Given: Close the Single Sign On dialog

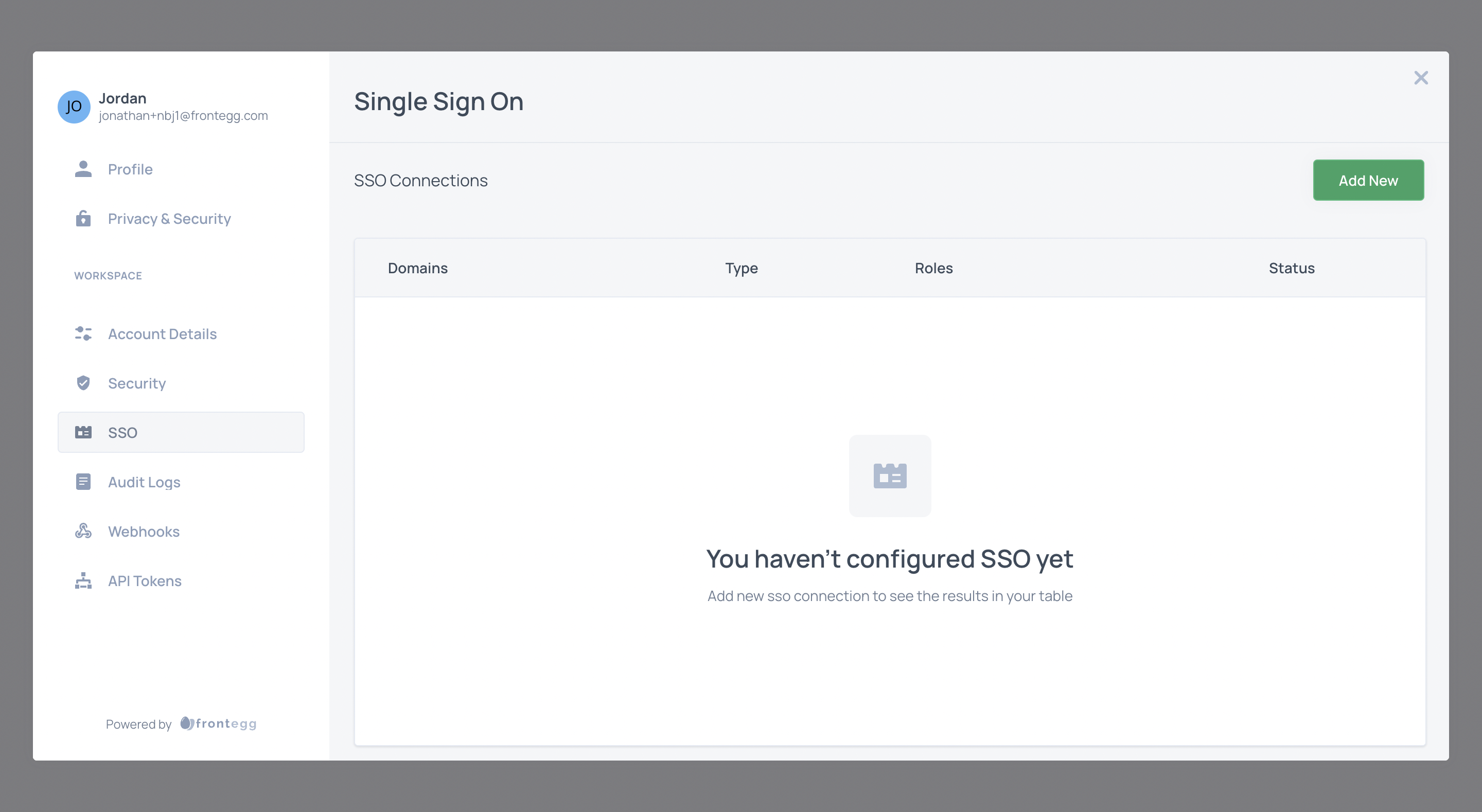Looking at the screenshot, I should pos(1420,78).
